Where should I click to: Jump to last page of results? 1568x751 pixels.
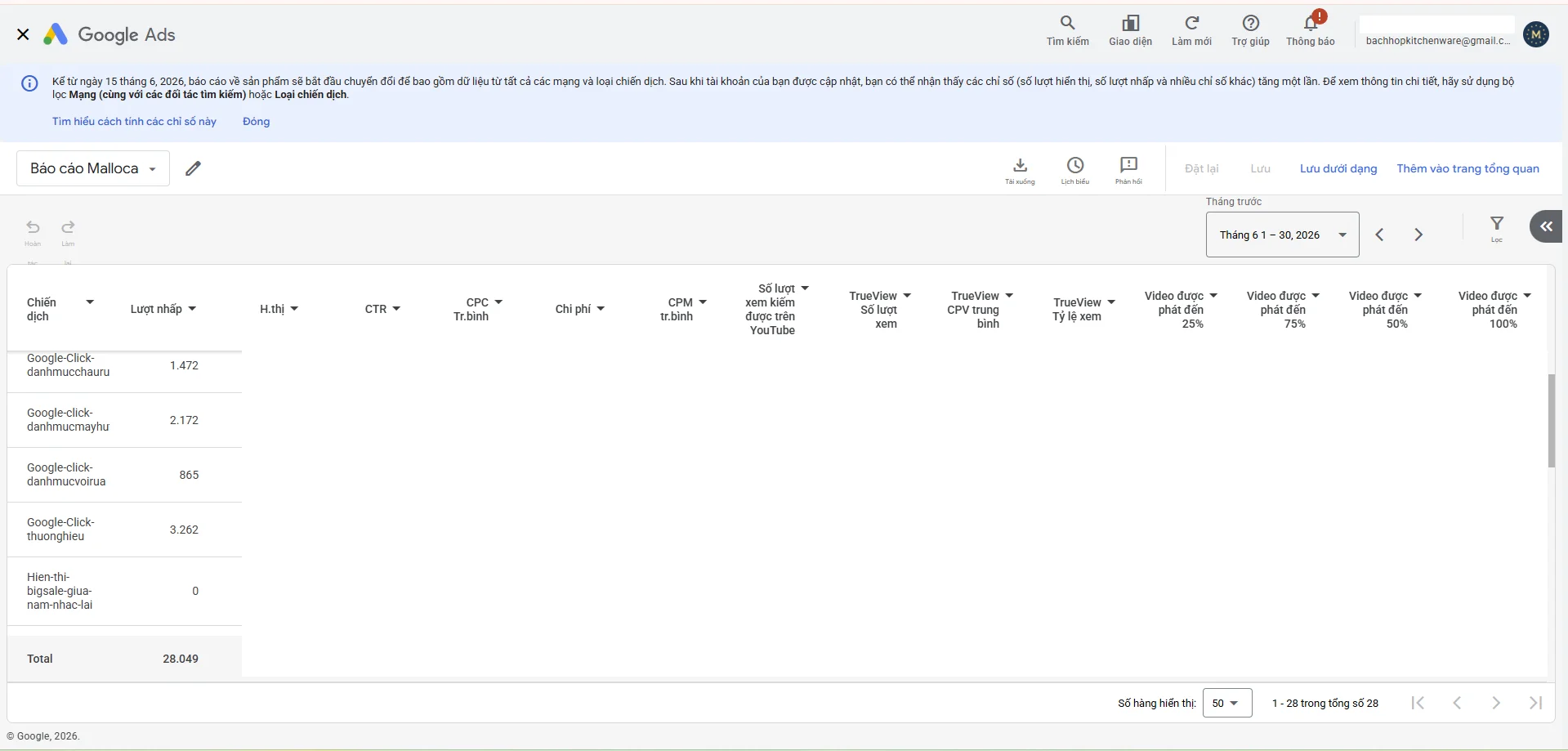click(1535, 703)
